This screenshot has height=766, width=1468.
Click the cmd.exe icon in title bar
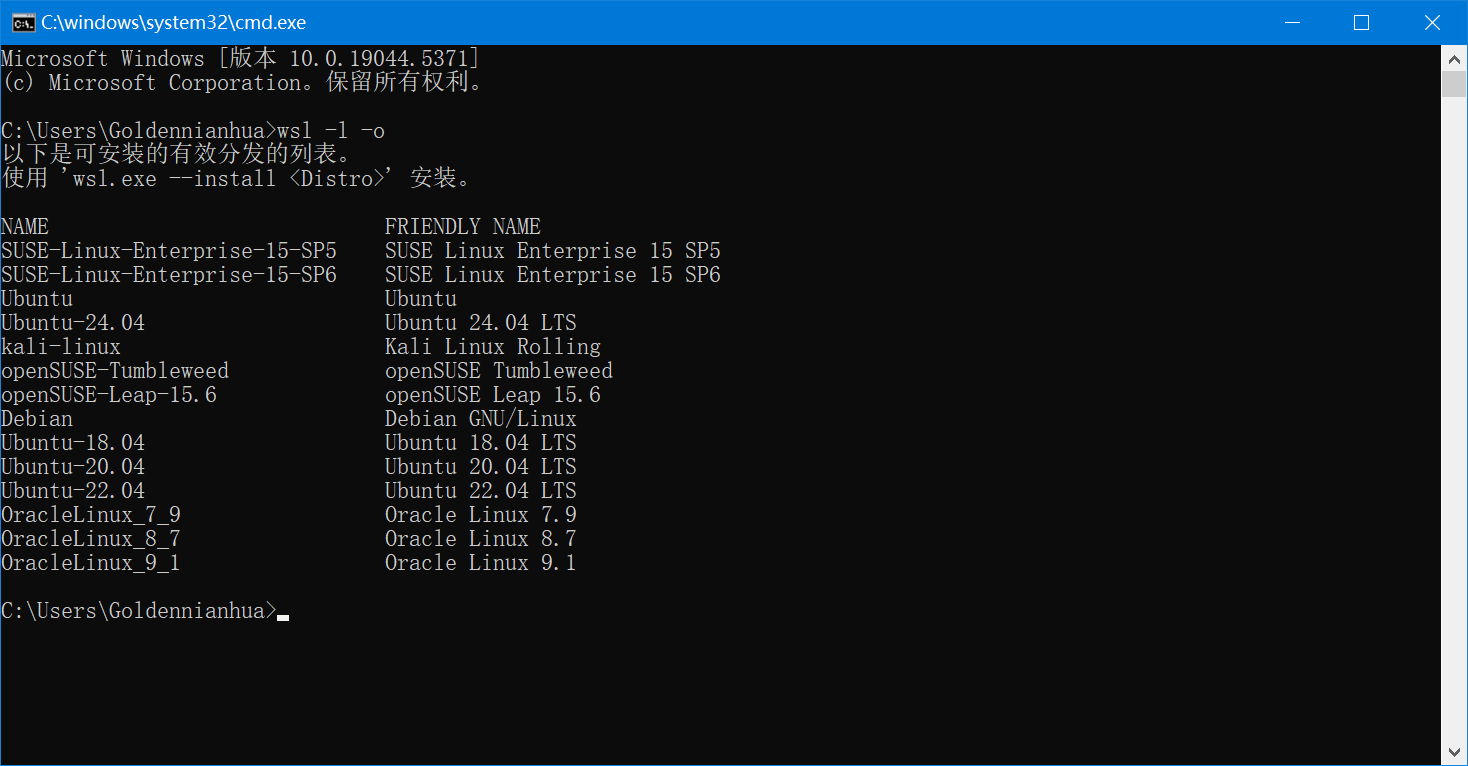click(x=22, y=22)
